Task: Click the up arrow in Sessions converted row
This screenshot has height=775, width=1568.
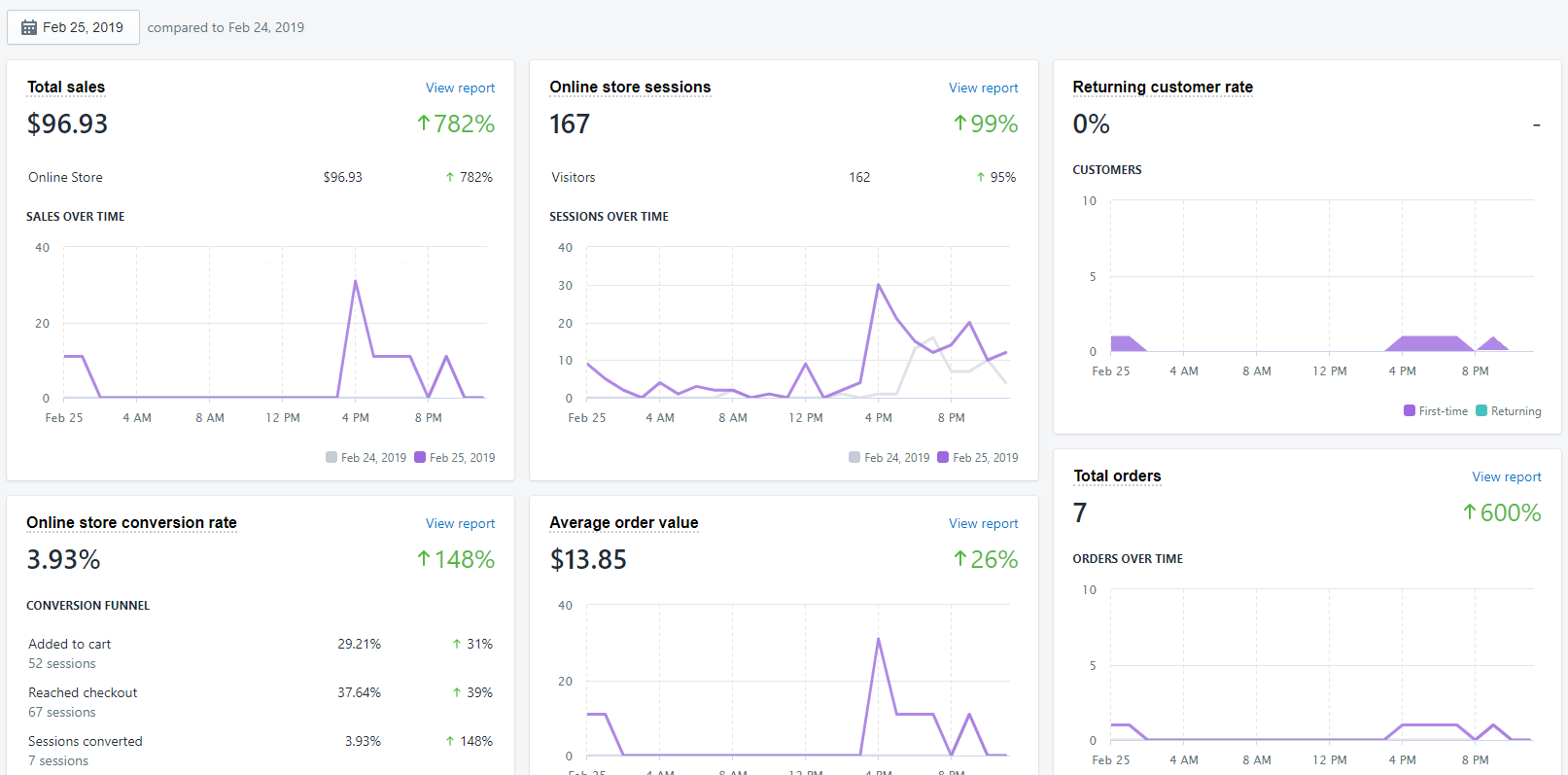Action: point(450,741)
